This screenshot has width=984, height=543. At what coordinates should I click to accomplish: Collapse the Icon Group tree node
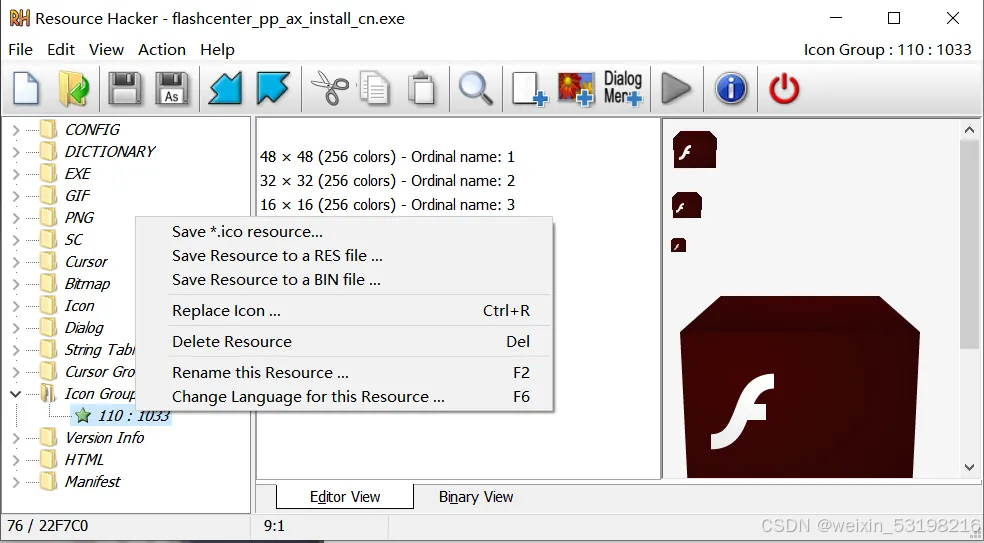click(x=16, y=394)
